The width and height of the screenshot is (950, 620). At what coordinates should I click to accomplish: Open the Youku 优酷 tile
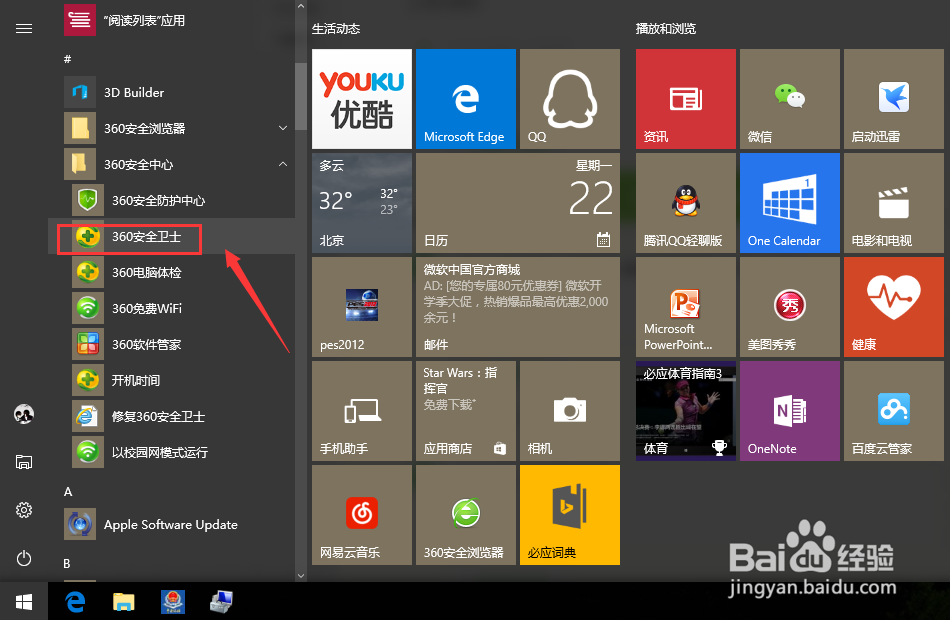[361, 98]
